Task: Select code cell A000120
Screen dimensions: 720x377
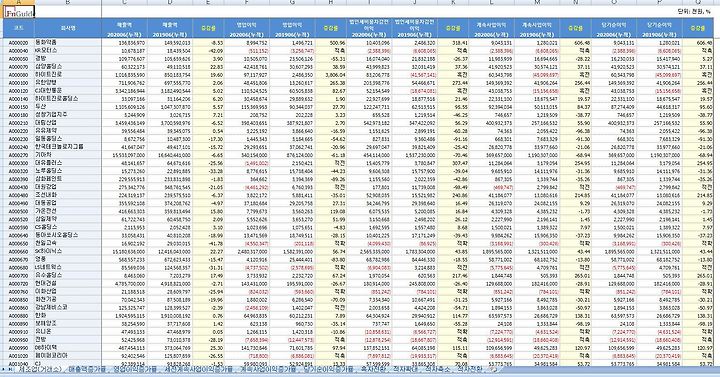Action: (x=18, y=90)
